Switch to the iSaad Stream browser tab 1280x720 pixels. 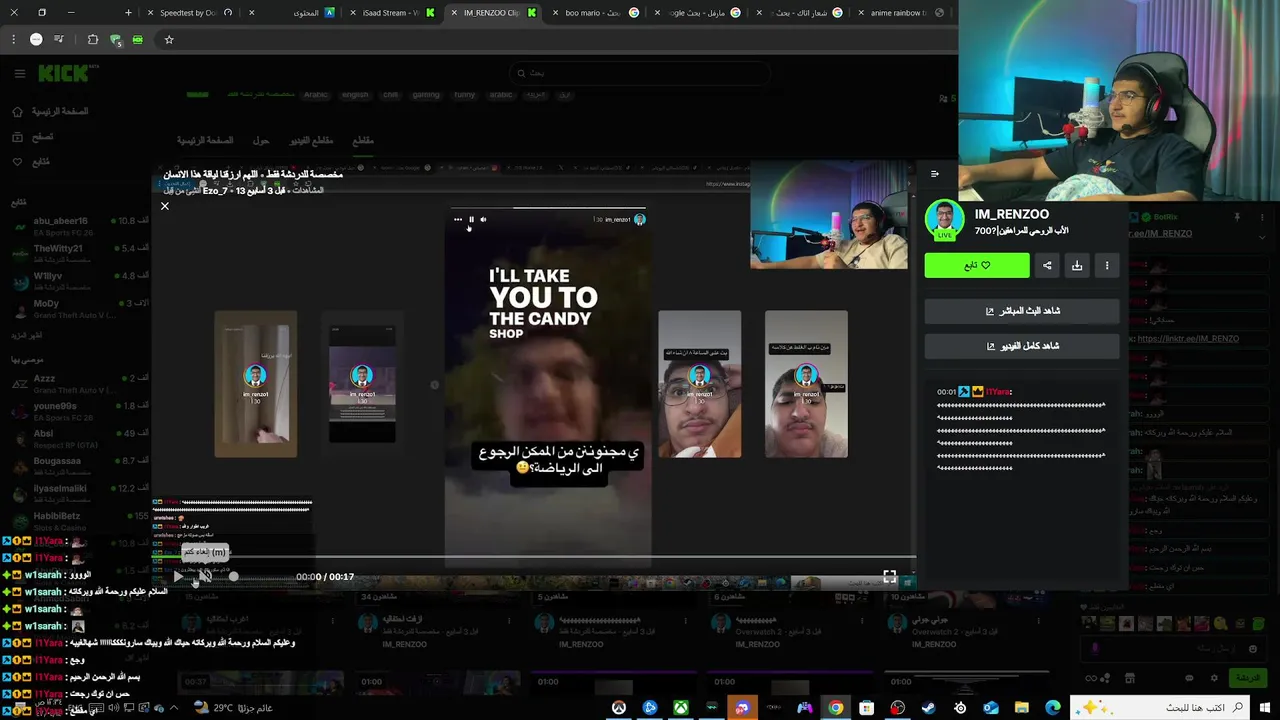click(390, 13)
